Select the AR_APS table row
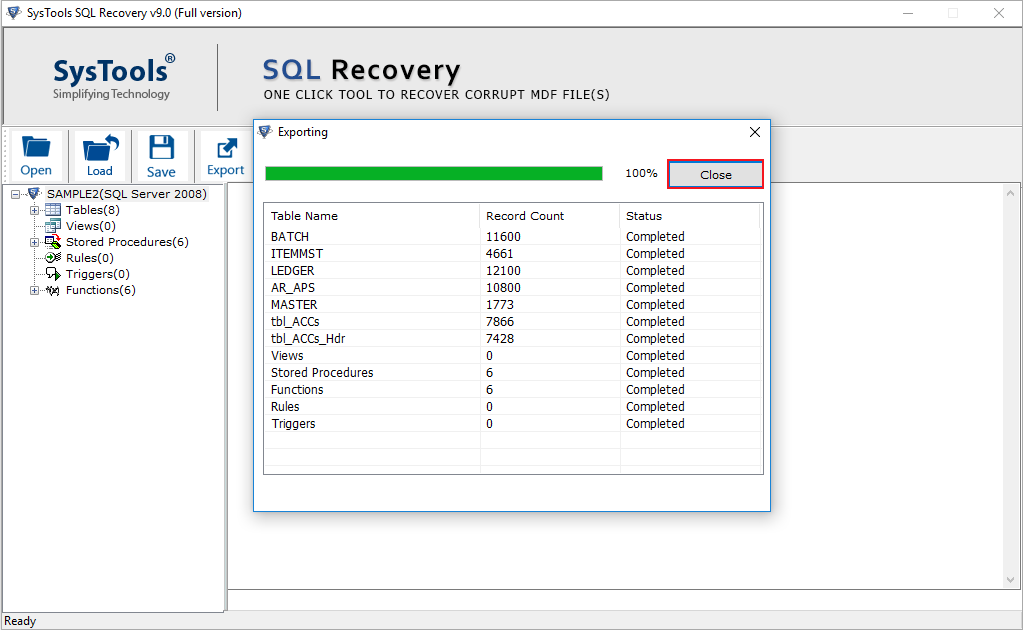 tap(513, 288)
